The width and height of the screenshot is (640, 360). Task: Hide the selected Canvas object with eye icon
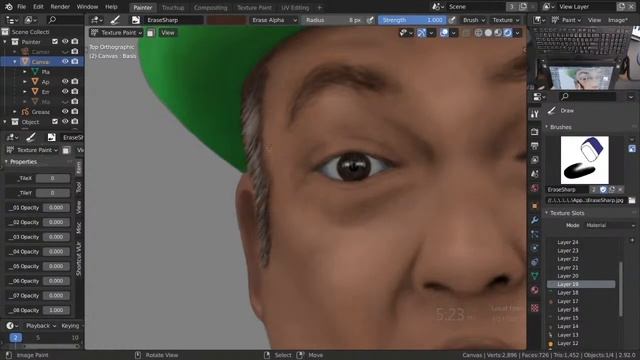(65, 62)
